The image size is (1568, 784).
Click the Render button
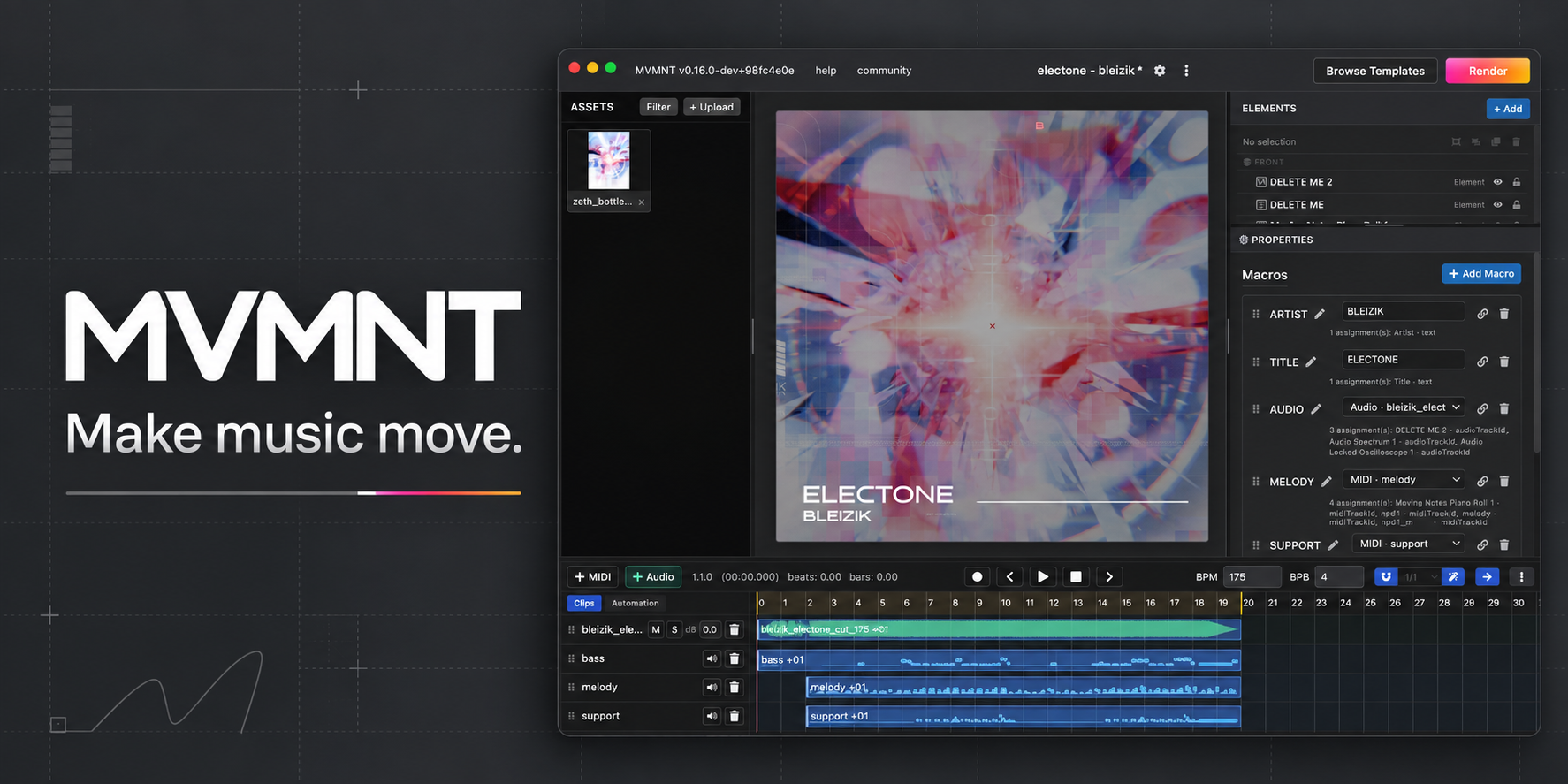[x=1488, y=71]
